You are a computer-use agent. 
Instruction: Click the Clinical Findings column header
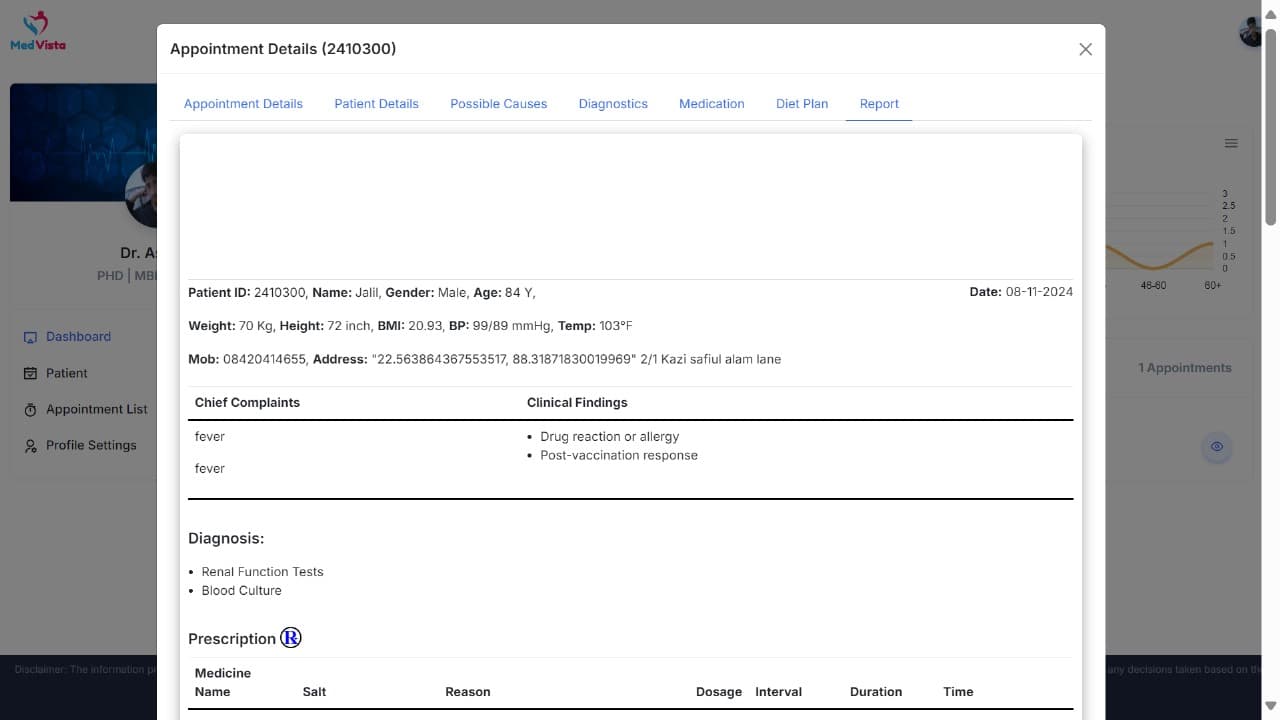pos(577,402)
